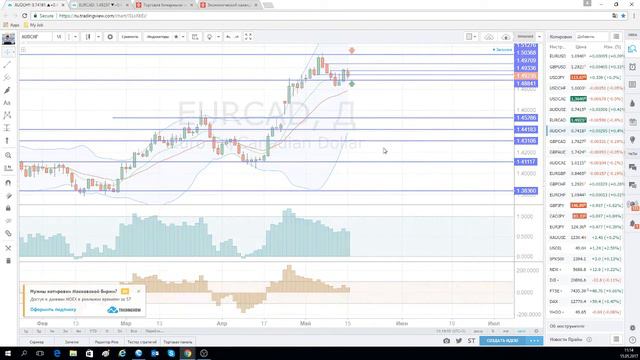
Task: Click the zoom in magnifier tool
Action: click(8, 156)
